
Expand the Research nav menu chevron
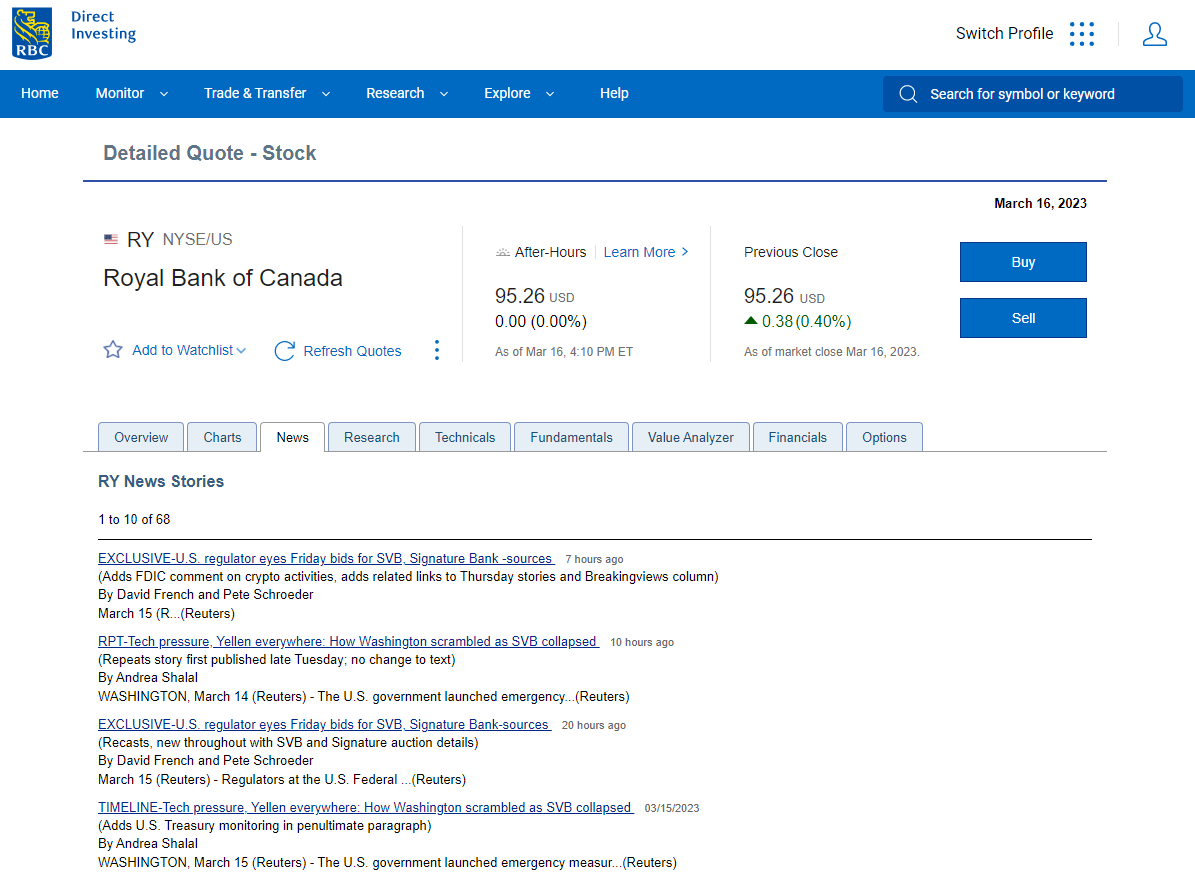point(444,94)
